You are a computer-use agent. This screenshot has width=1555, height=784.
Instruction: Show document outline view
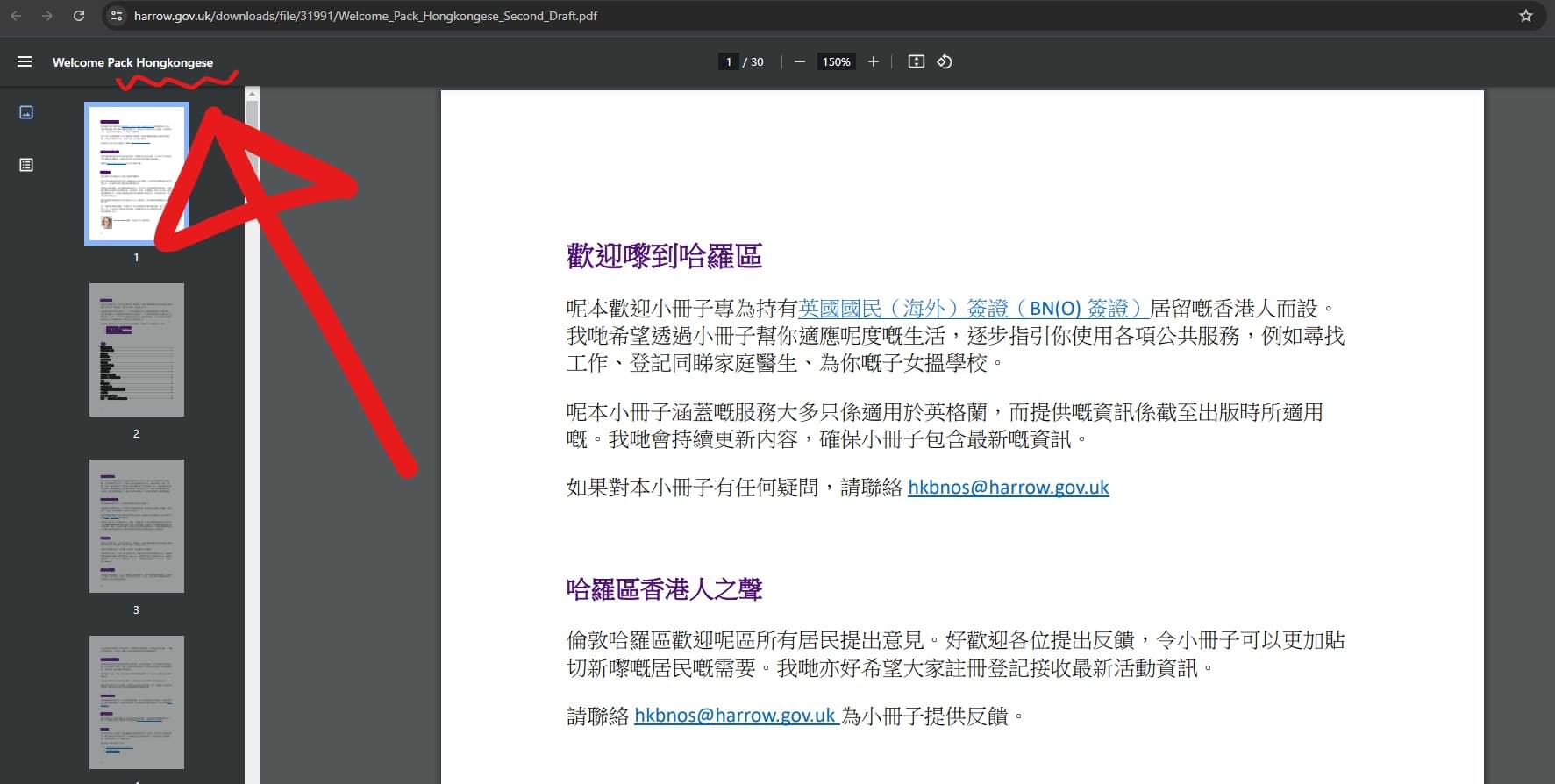[x=26, y=165]
